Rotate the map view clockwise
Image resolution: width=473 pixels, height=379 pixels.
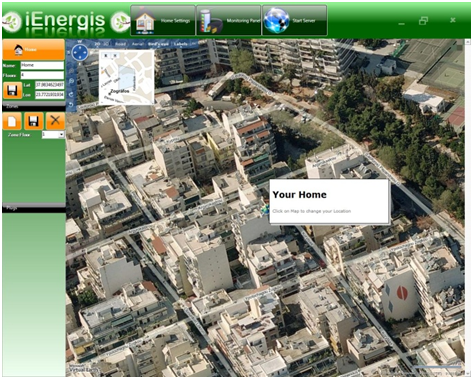(x=71, y=94)
